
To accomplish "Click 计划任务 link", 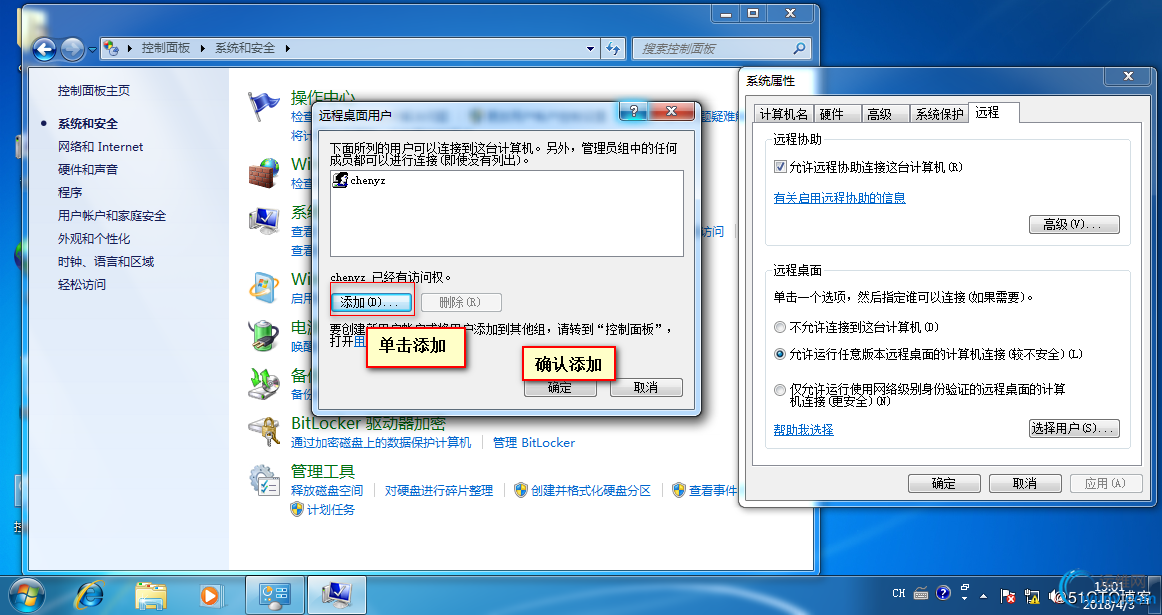I will 331,510.
